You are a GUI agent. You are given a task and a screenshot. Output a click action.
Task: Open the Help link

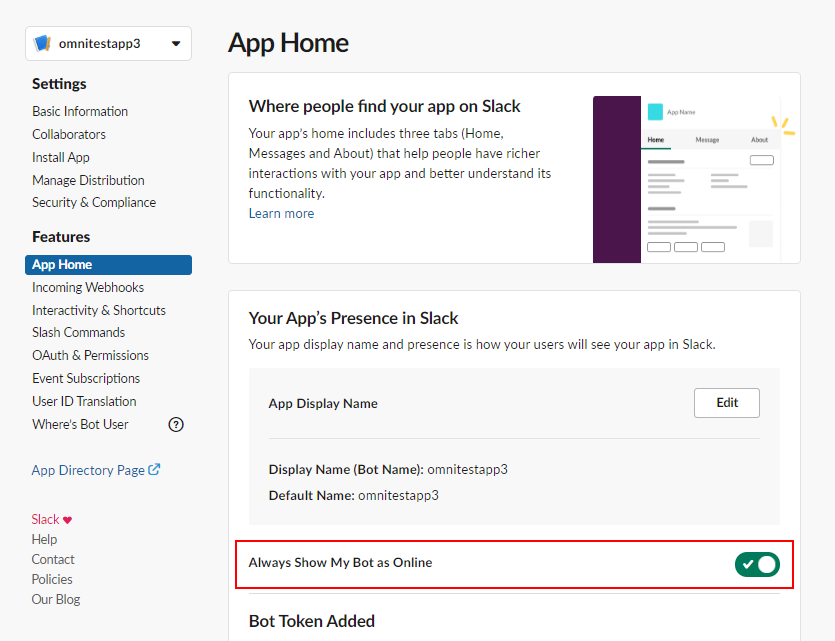point(44,539)
